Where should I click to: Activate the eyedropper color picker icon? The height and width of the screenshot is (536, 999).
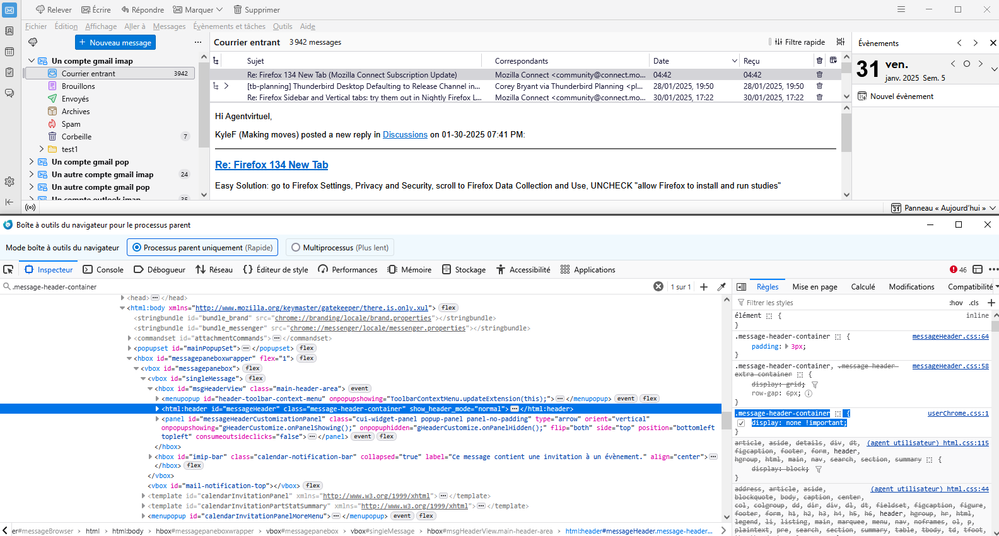click(721, 287)
